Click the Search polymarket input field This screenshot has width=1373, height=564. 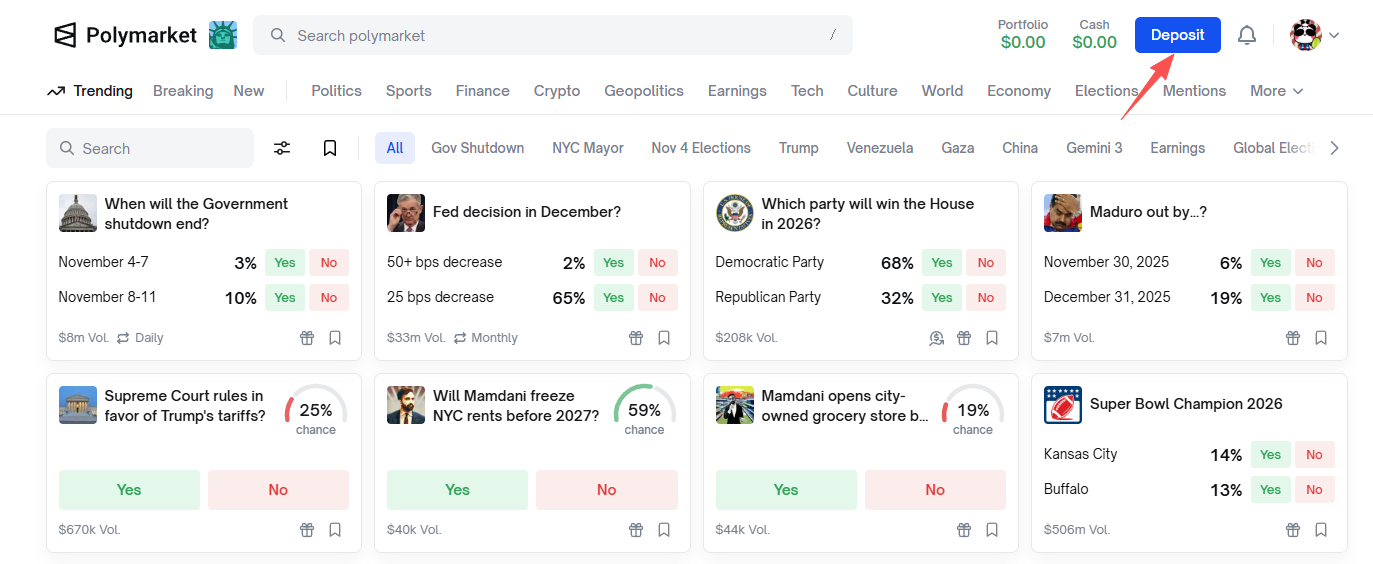click(552, 35)
